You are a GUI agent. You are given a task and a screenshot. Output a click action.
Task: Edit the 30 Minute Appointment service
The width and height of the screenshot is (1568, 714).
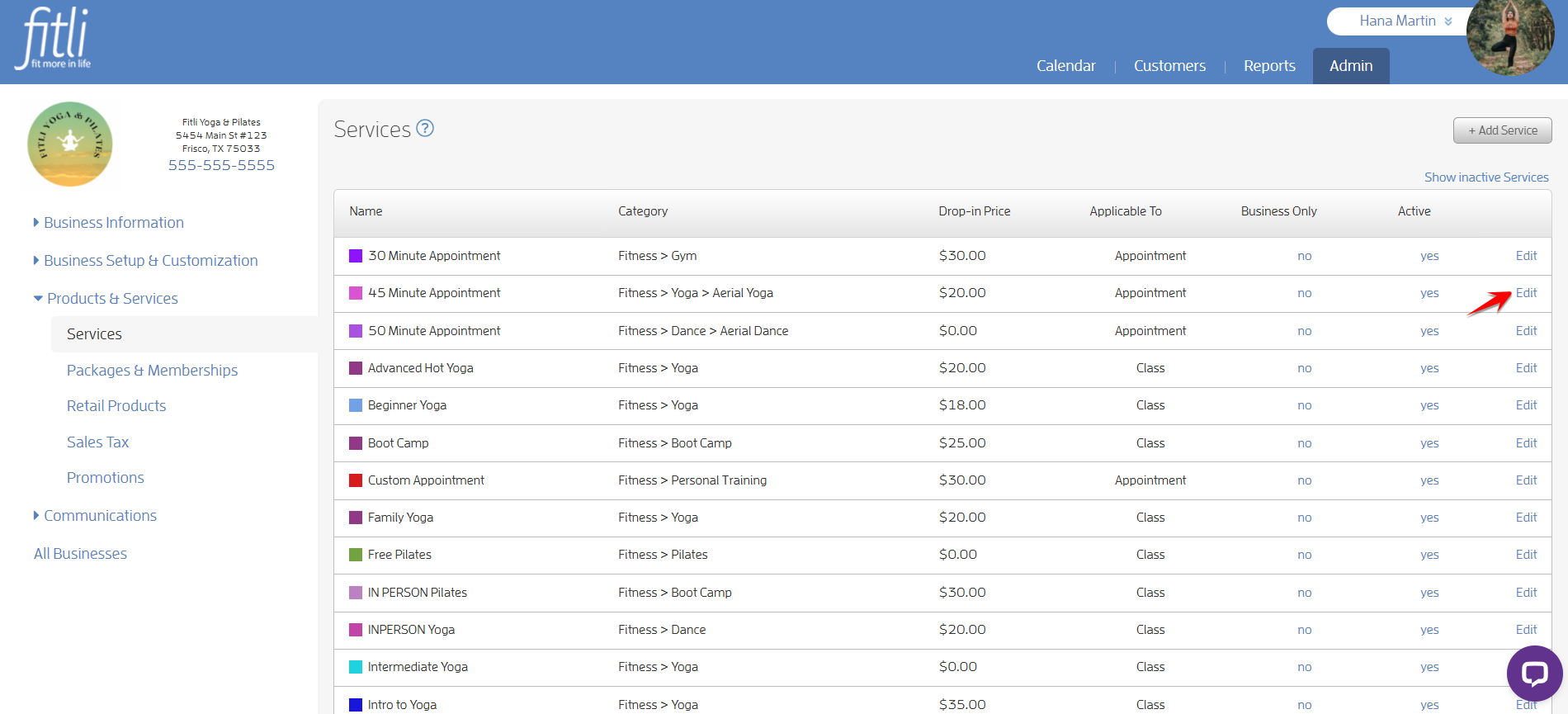1526,256
